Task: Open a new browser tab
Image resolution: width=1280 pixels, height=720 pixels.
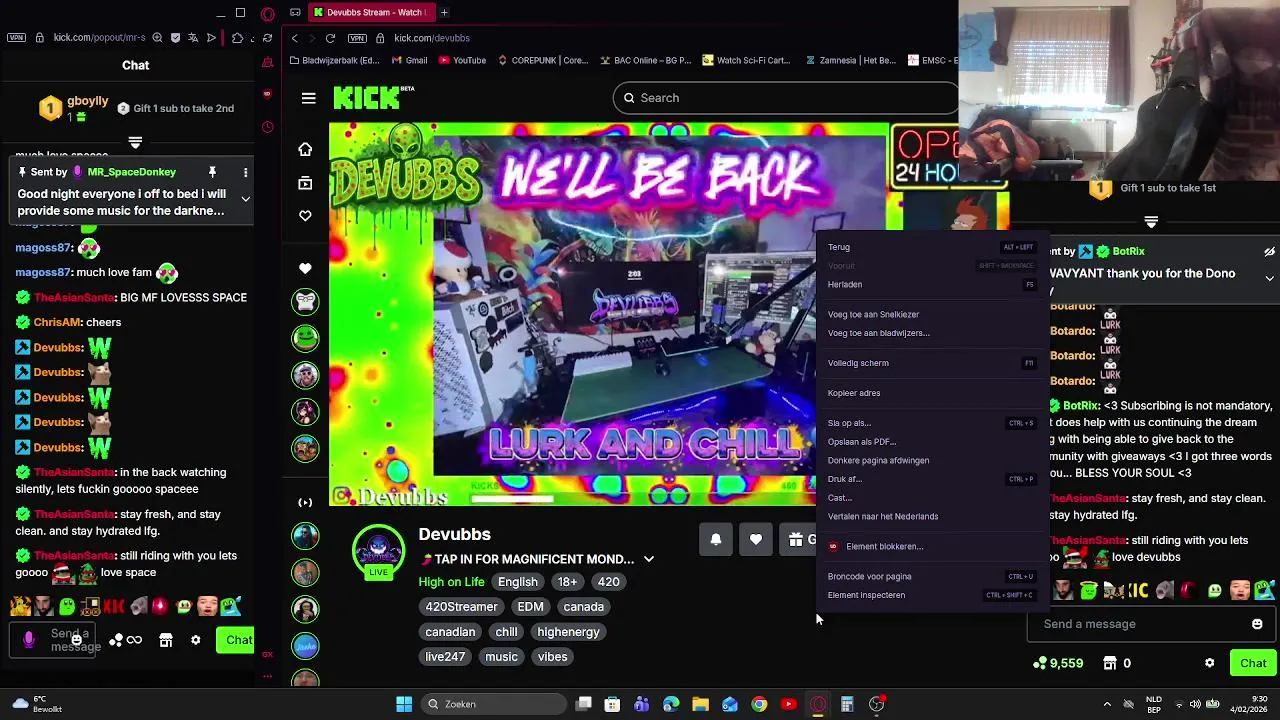Action: point(444,12)
